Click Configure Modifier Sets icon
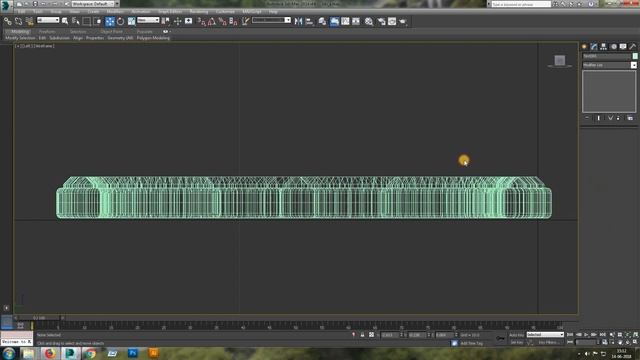 [630, 118]
